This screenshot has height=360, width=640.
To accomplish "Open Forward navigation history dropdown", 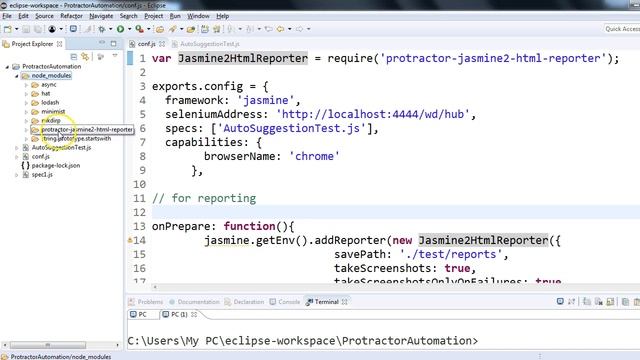I will 309,29.
